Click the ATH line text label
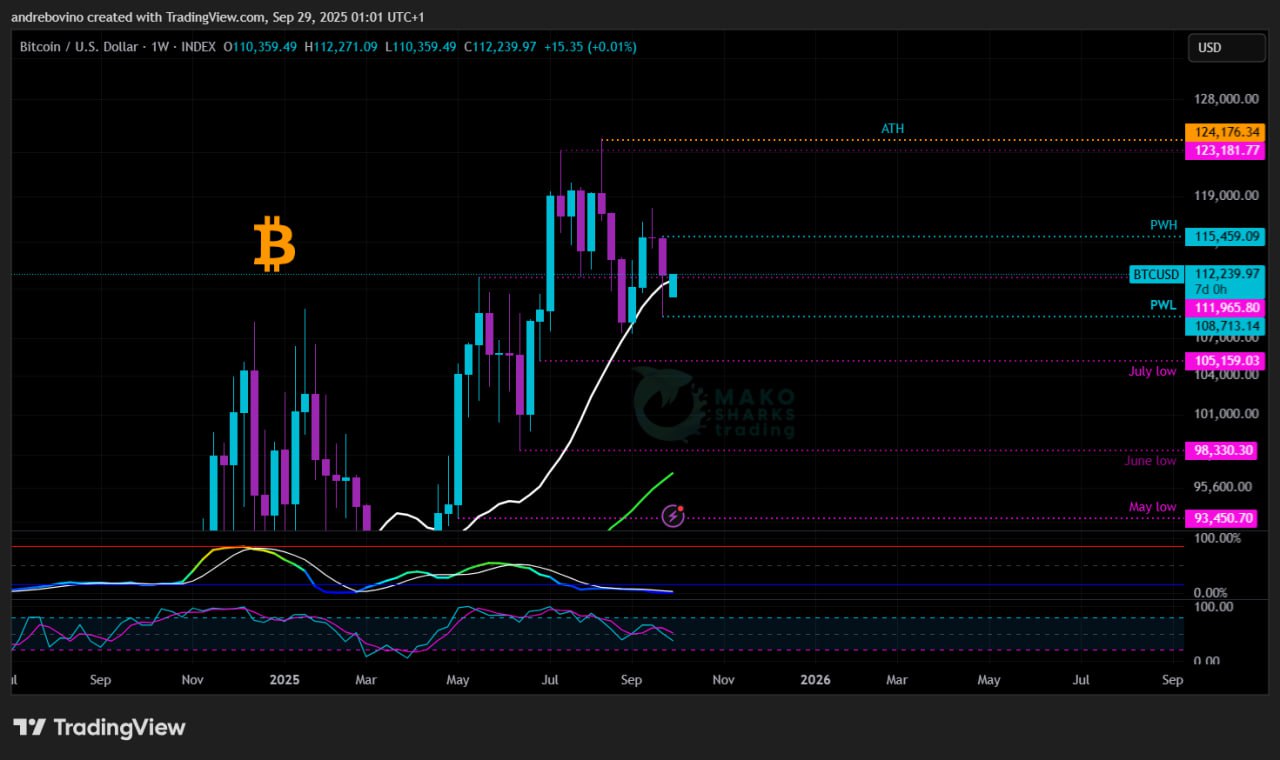1280x760 pixels. point(892,129)
